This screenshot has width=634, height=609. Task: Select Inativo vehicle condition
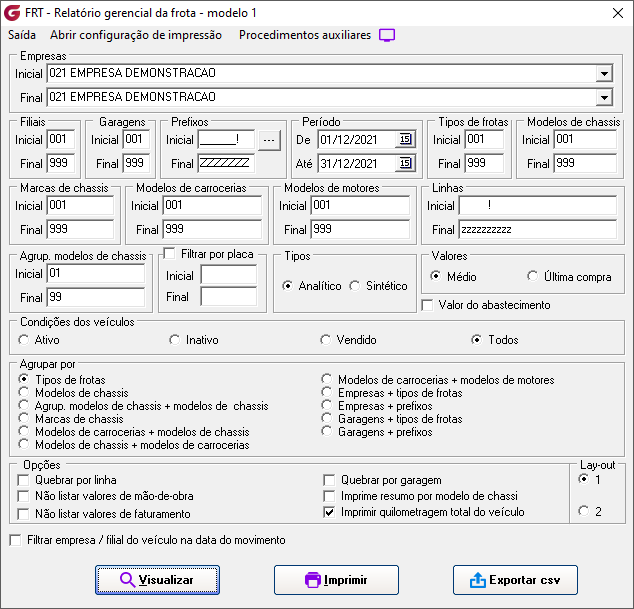(174, 340)
